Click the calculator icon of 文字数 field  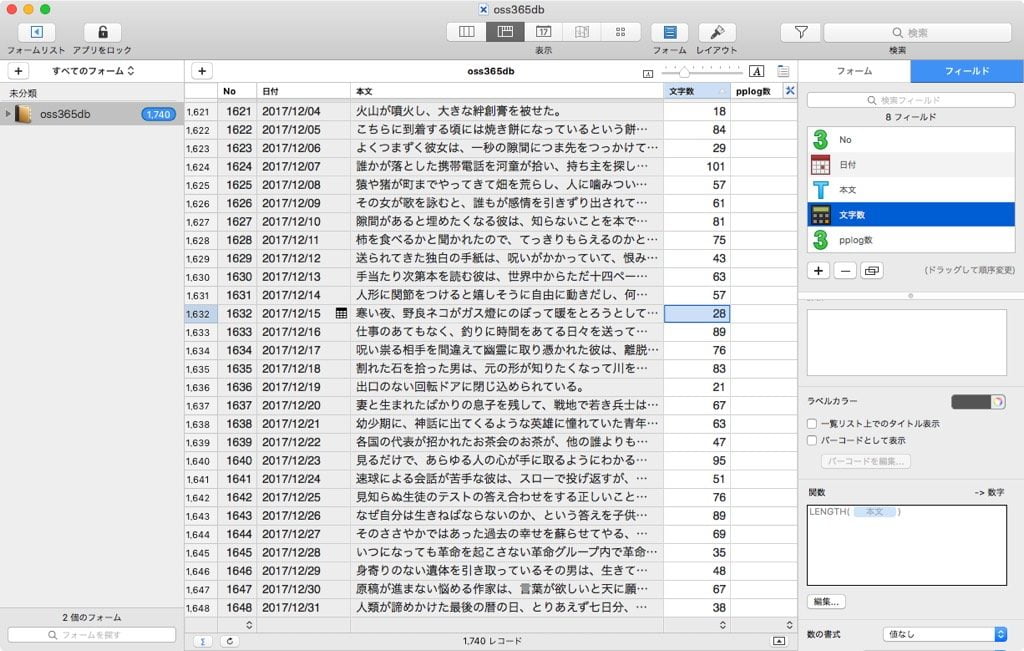(821, 215)
